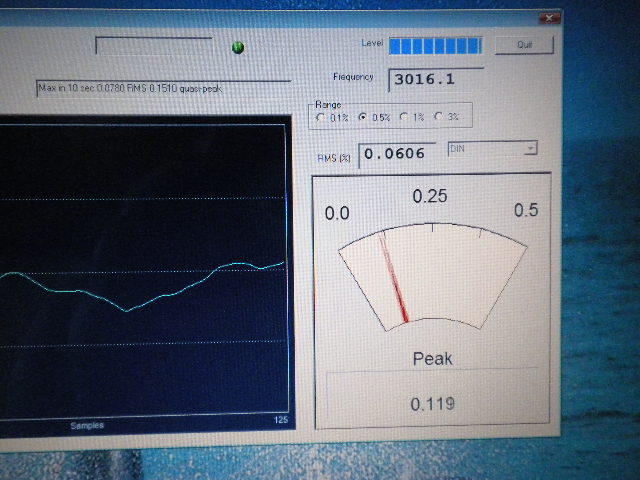
Task: Switch range to 3%
Action: pyautogui.click(x=439, y=117)
